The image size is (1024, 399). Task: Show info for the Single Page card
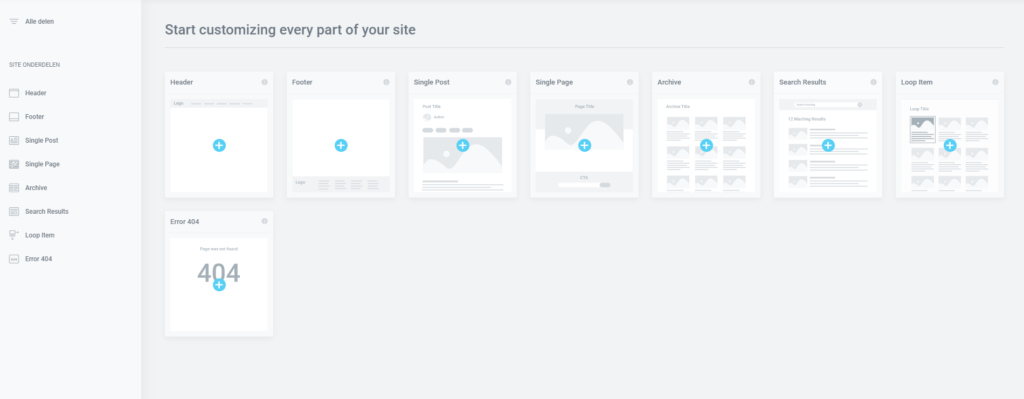(630, 82)
